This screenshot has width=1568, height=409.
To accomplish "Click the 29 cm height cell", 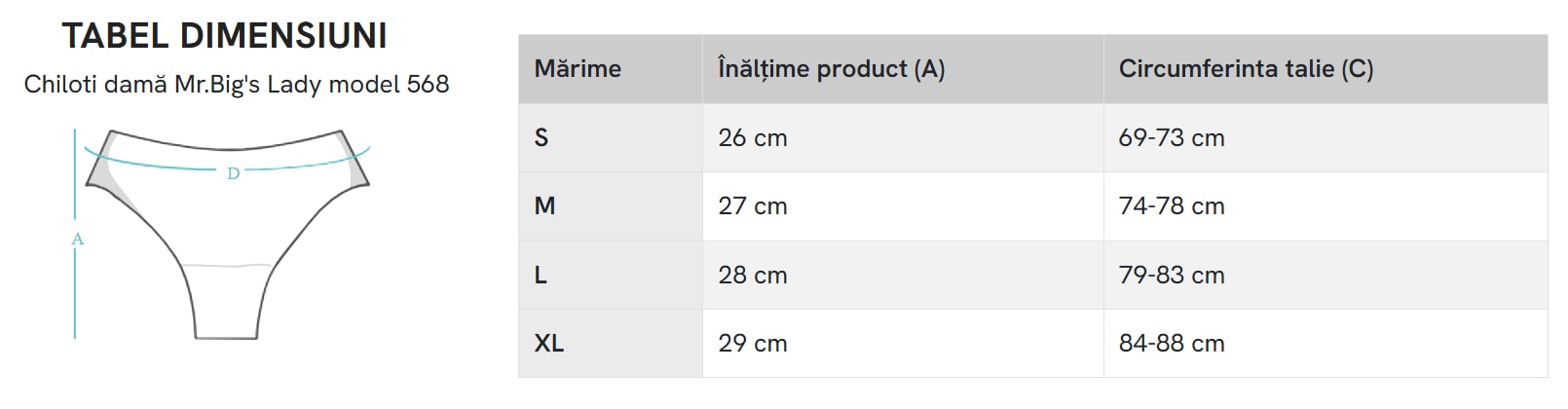I will tap(753, 344).
